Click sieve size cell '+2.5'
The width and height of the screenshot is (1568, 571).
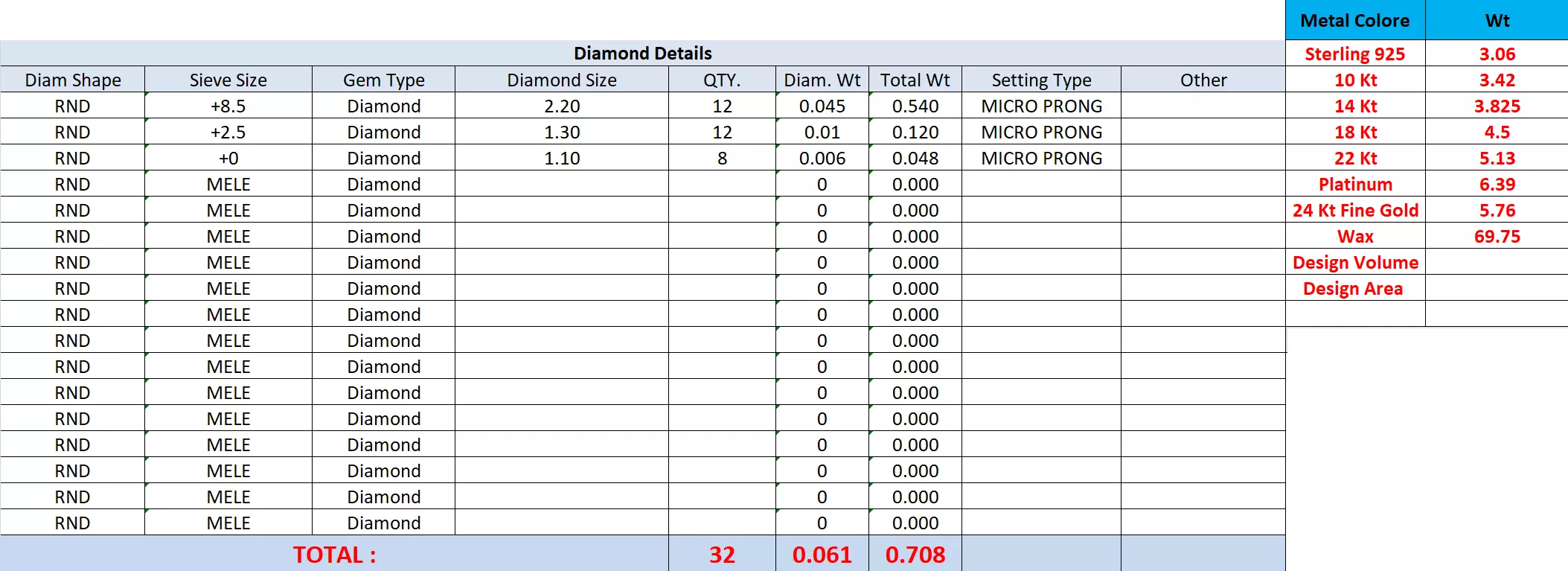click(228, 132)
